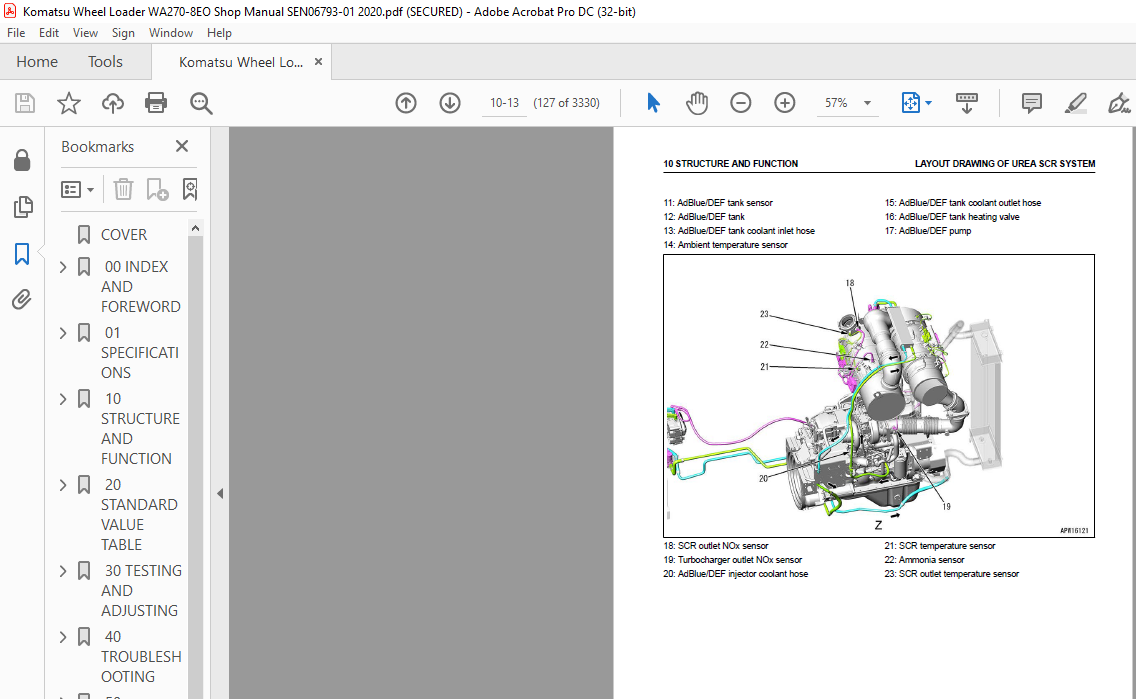
Task: Click the scrolling mode keyboard icon
Action: point(966,103)
